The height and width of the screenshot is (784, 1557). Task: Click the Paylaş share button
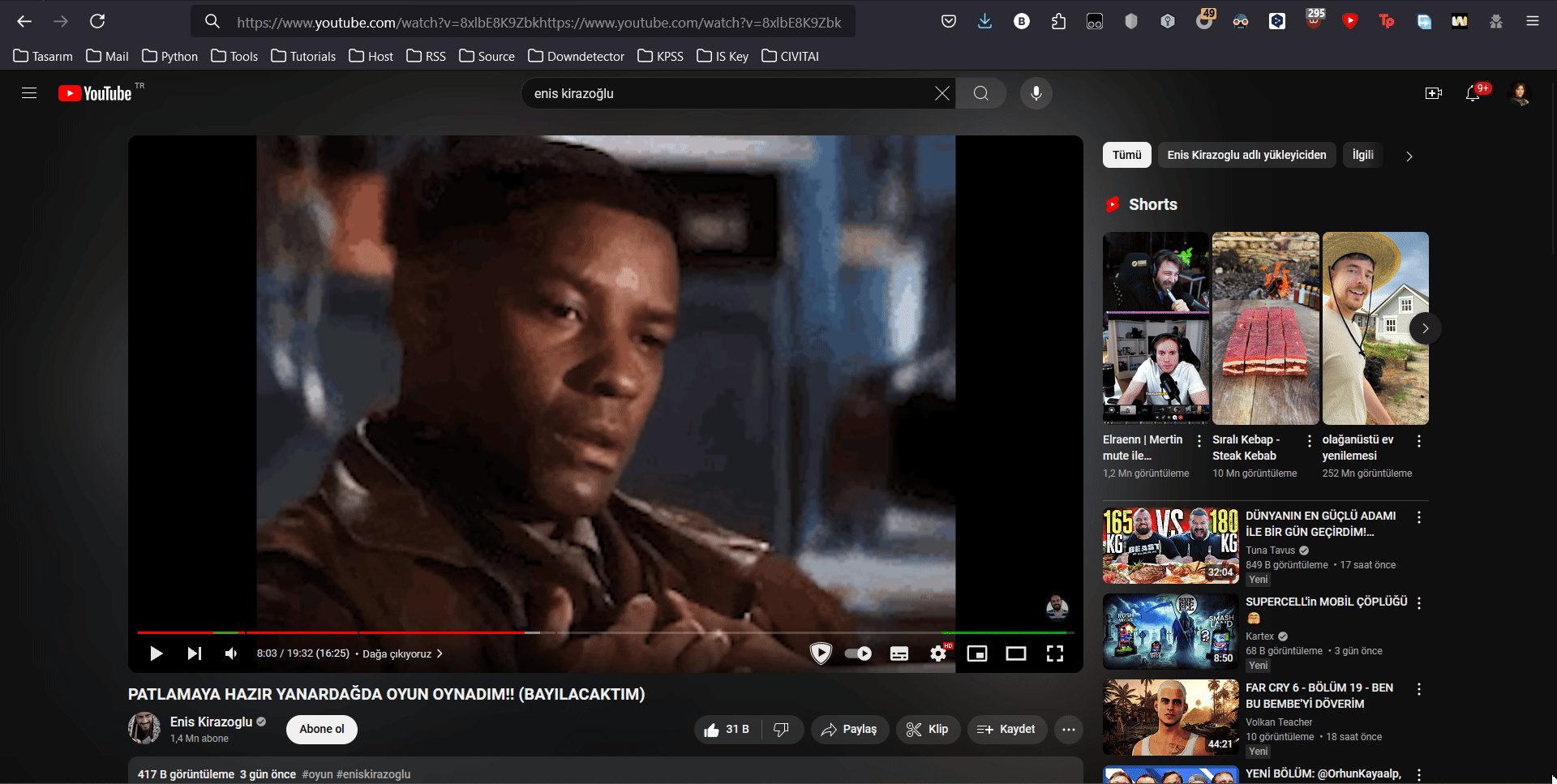point(850,730)
